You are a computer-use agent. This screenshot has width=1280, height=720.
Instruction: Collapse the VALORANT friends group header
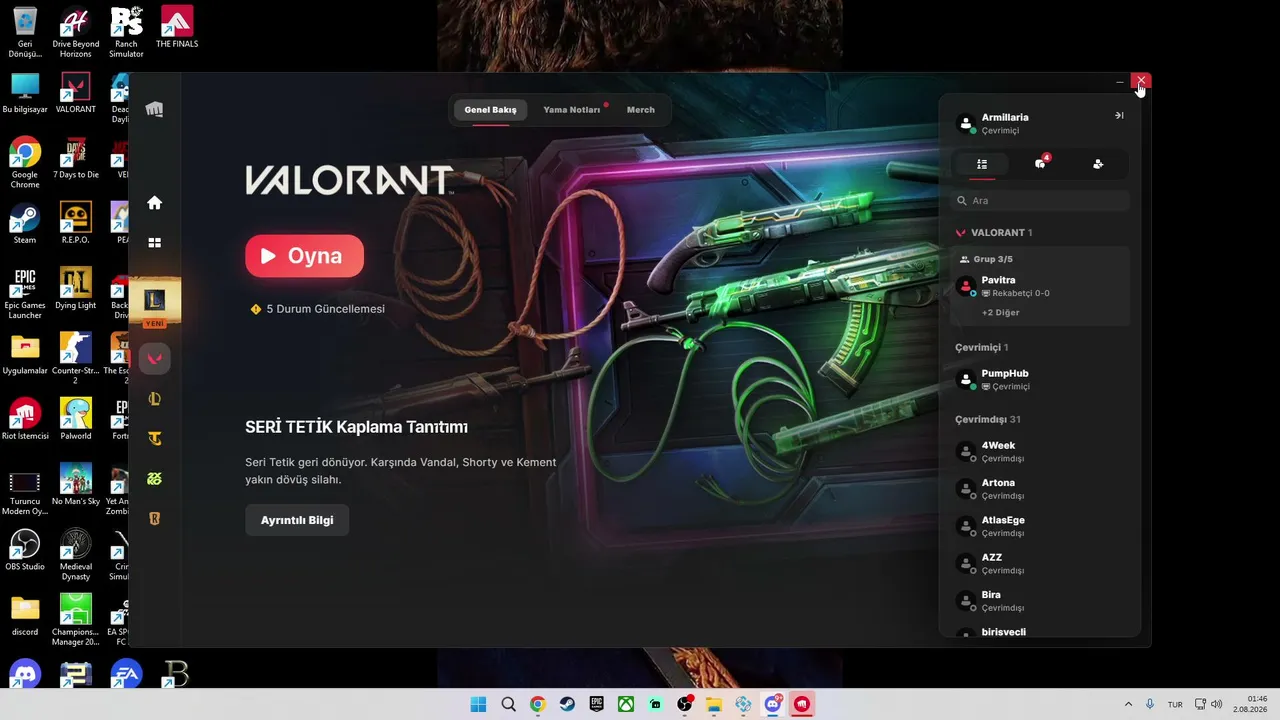pyautogui.click(x=994, y=232)
